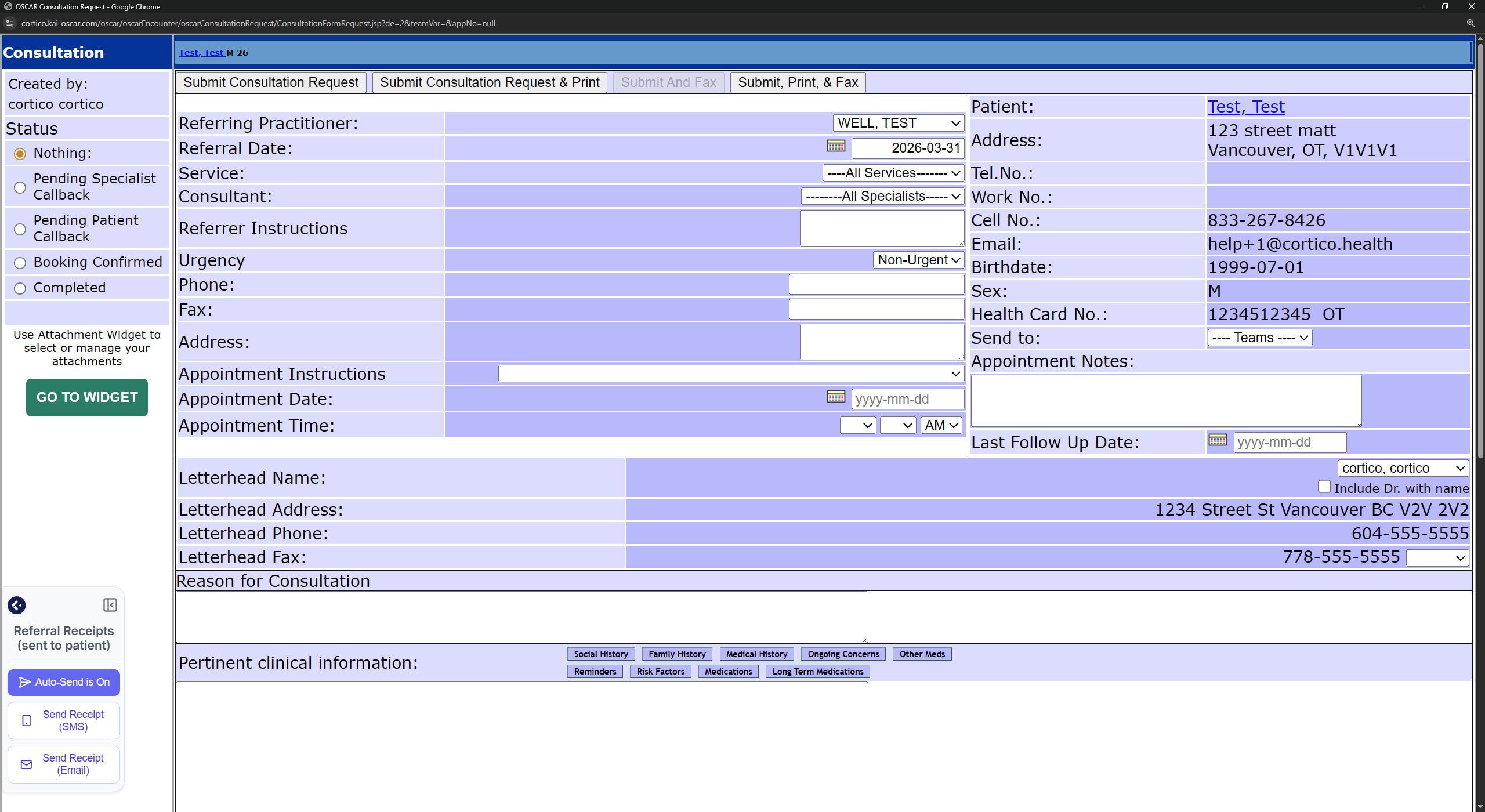Viewport: 1485px width, 812px height.
Task: Open the Send to Teams dropdown
Action: click(1259, 338)
